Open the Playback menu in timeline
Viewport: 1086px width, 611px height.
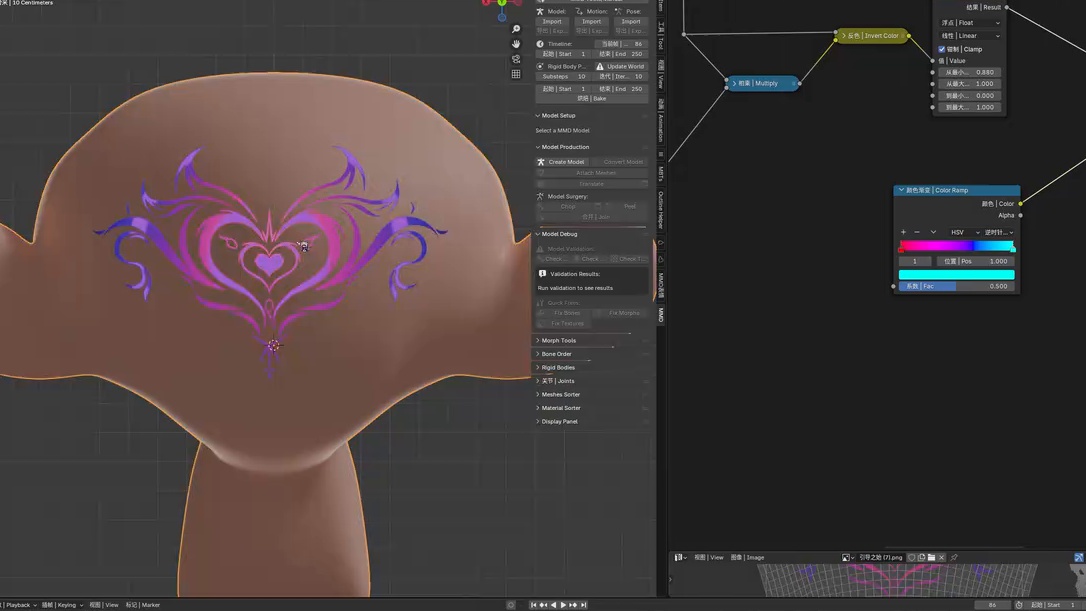pyautogui.click(x=20, y=605)
